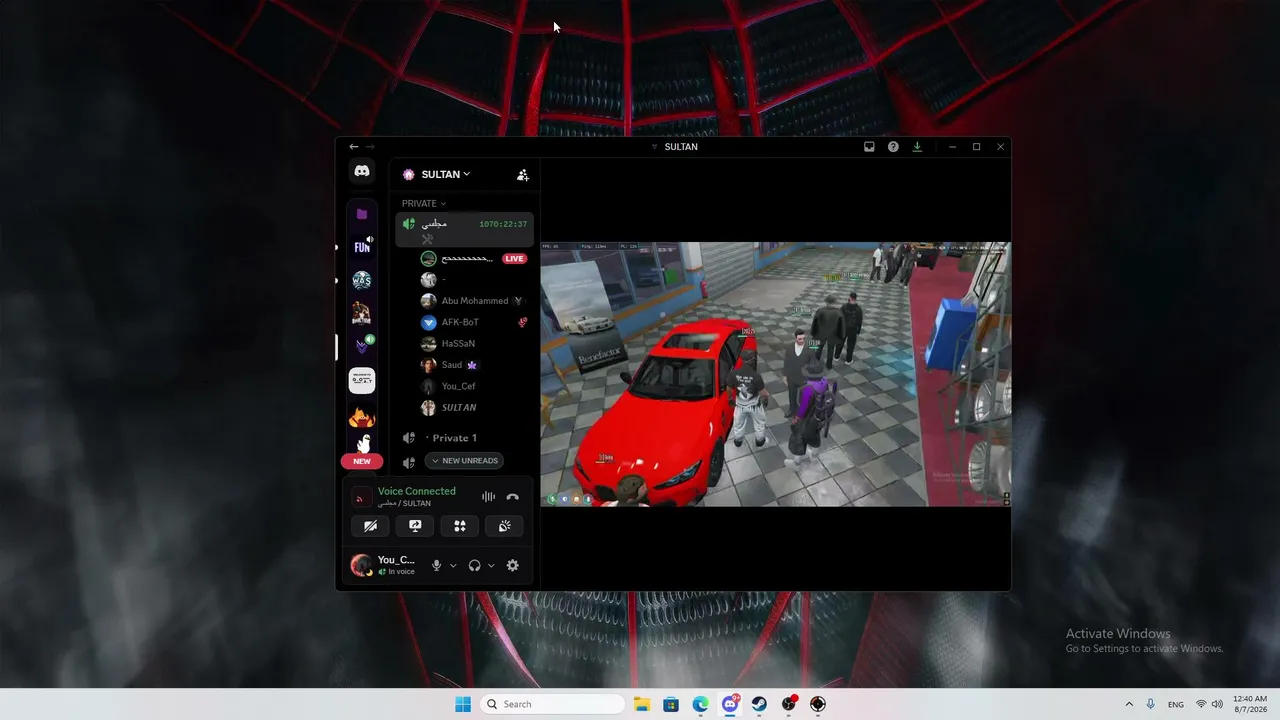Click the game stream video
This screenshot has width=1280, height=720.
point(775,374)
